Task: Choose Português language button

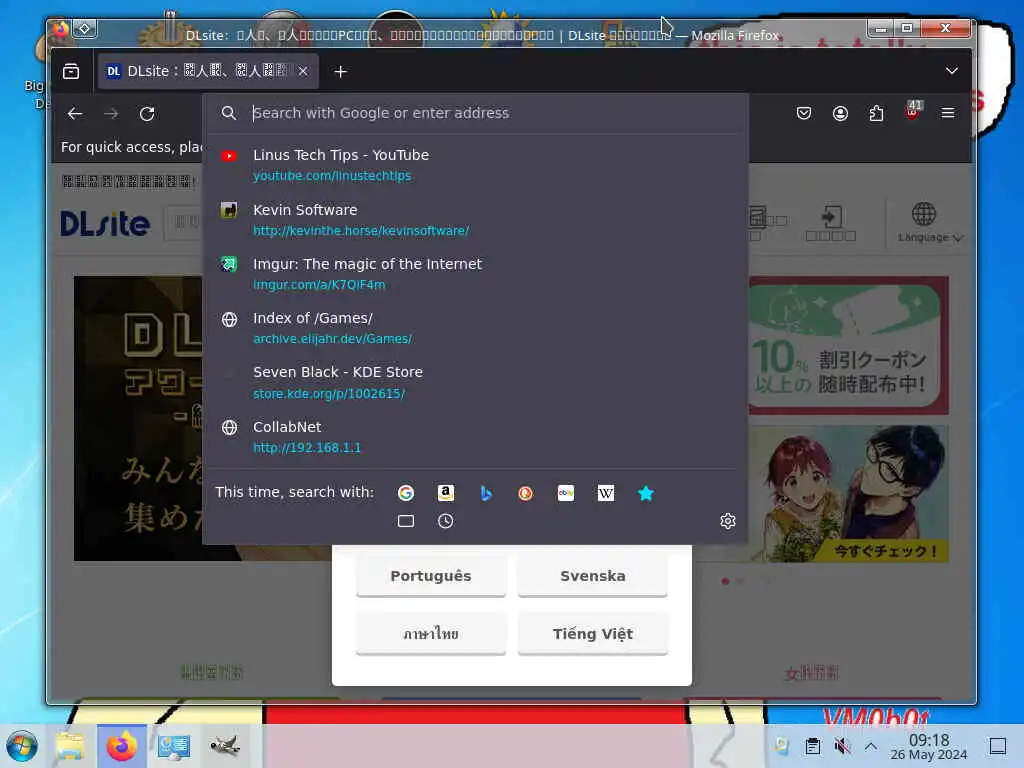Action: (431, 576)
